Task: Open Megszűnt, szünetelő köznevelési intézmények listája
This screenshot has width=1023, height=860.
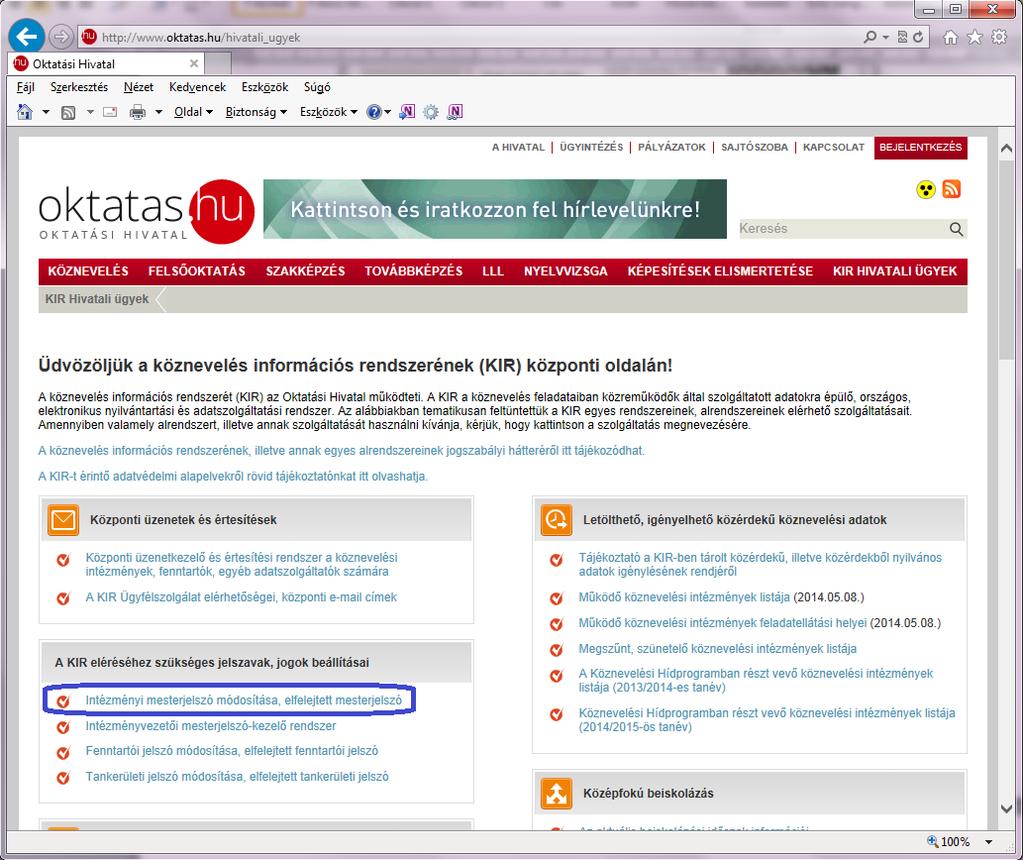Action: (x=717, y=649)
